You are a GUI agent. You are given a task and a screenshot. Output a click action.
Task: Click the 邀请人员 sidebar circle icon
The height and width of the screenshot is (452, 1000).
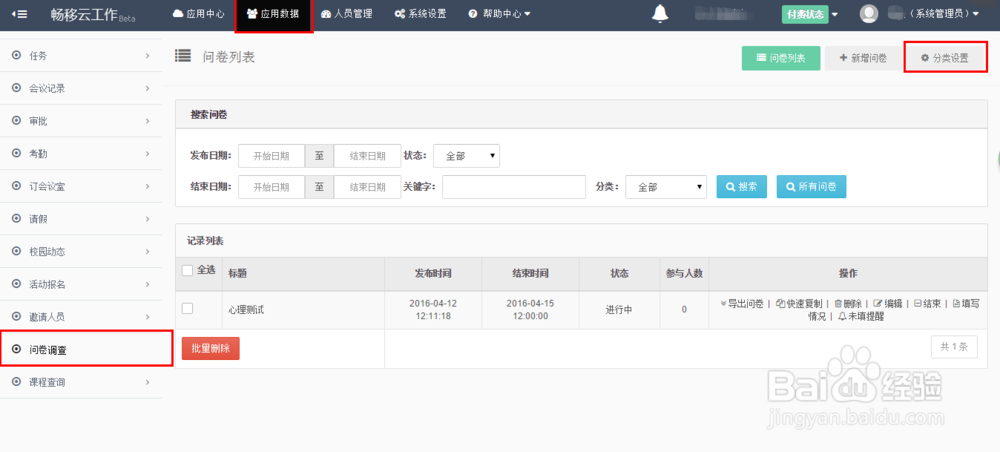pyautogui.click(x=17, y=317)
